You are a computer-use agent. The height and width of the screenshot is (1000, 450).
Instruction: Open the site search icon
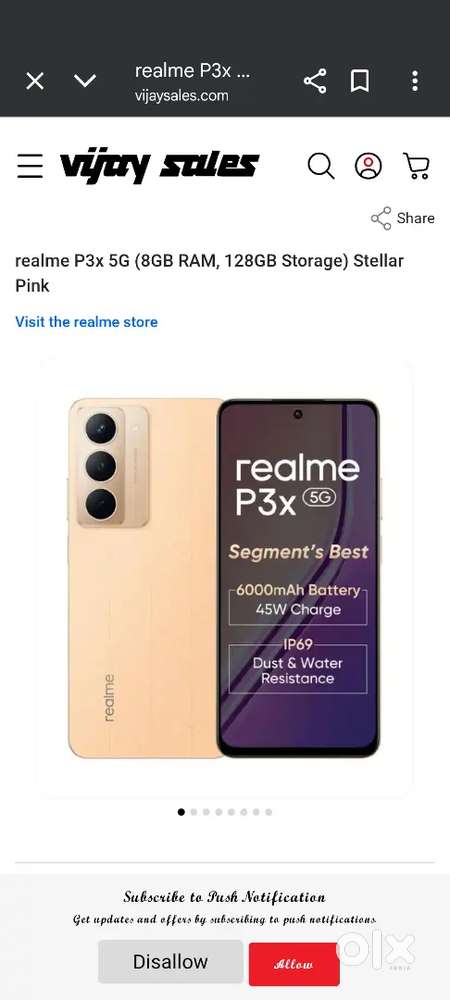pos(321,166)
